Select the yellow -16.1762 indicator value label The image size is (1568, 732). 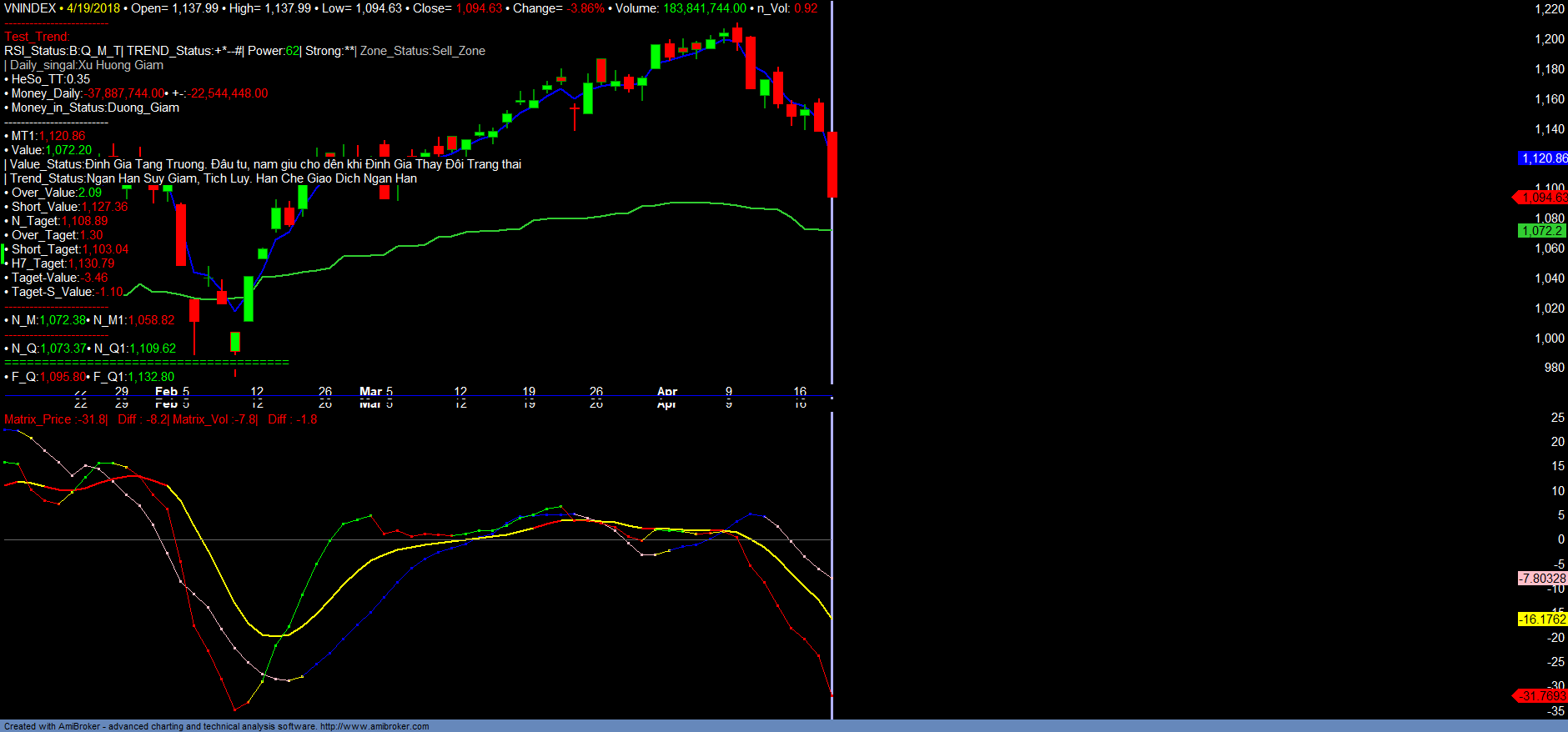coord(1542,619)
